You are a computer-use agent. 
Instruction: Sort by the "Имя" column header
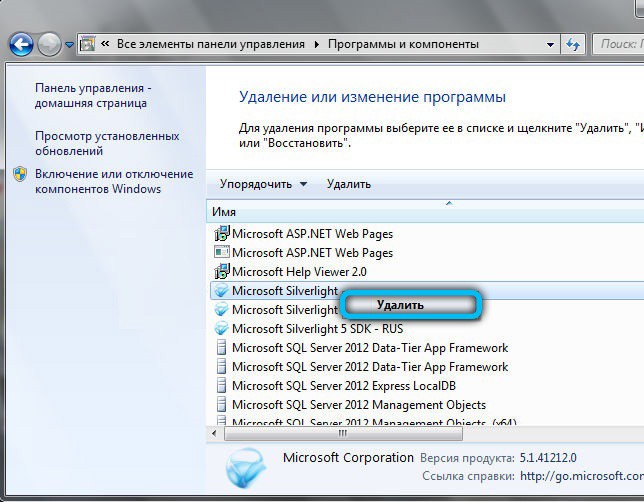[425, 212]
